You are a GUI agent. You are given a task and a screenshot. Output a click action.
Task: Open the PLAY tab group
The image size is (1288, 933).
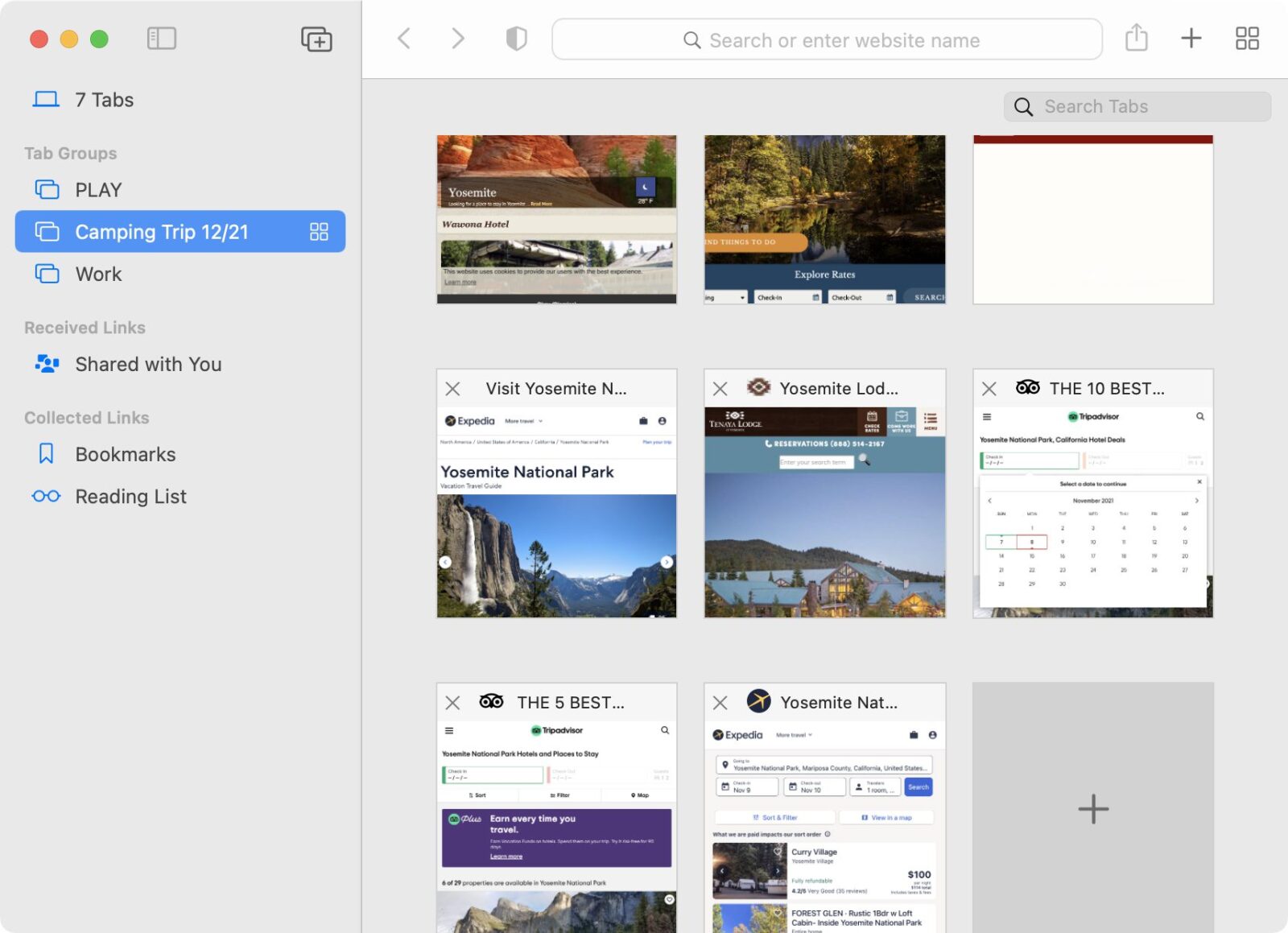pyautogui.click(x=98, y=190)
